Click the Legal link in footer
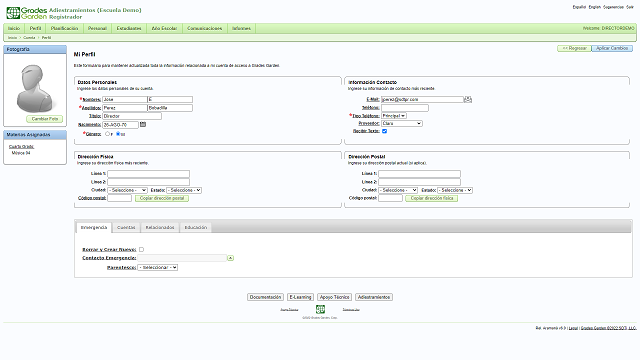The image size is (640, 360). pyautogui.click(x=573, y=328)
